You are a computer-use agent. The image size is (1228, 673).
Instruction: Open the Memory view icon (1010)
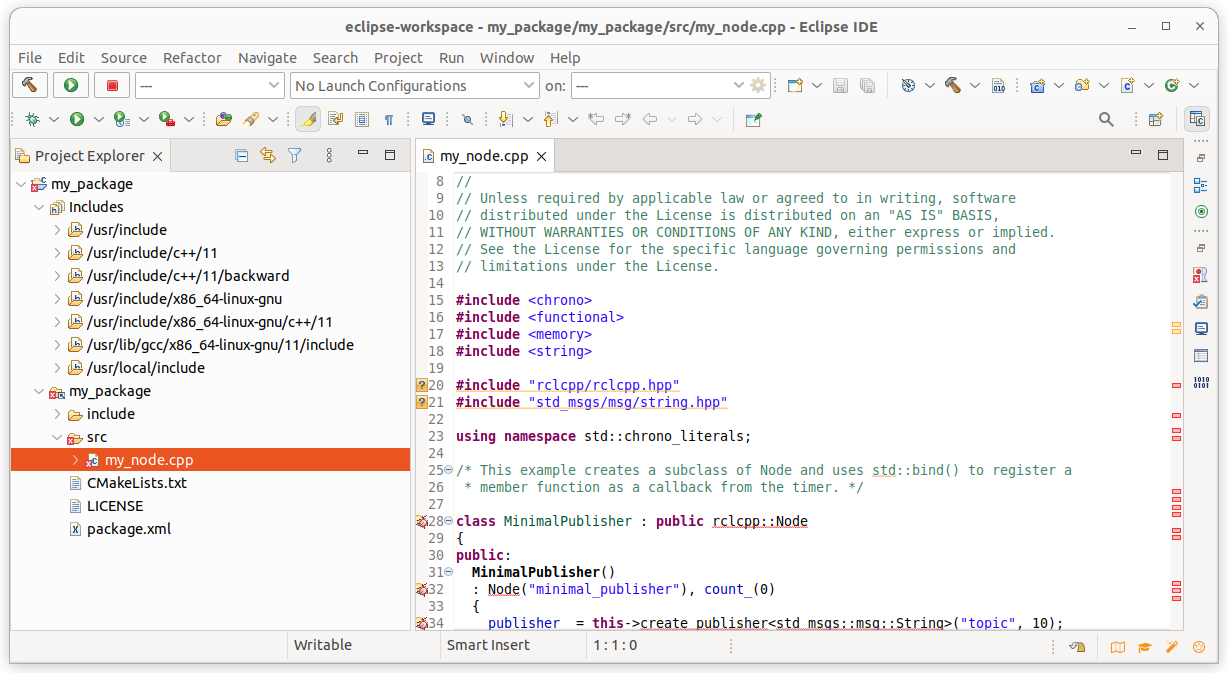tap(1200, 380)
